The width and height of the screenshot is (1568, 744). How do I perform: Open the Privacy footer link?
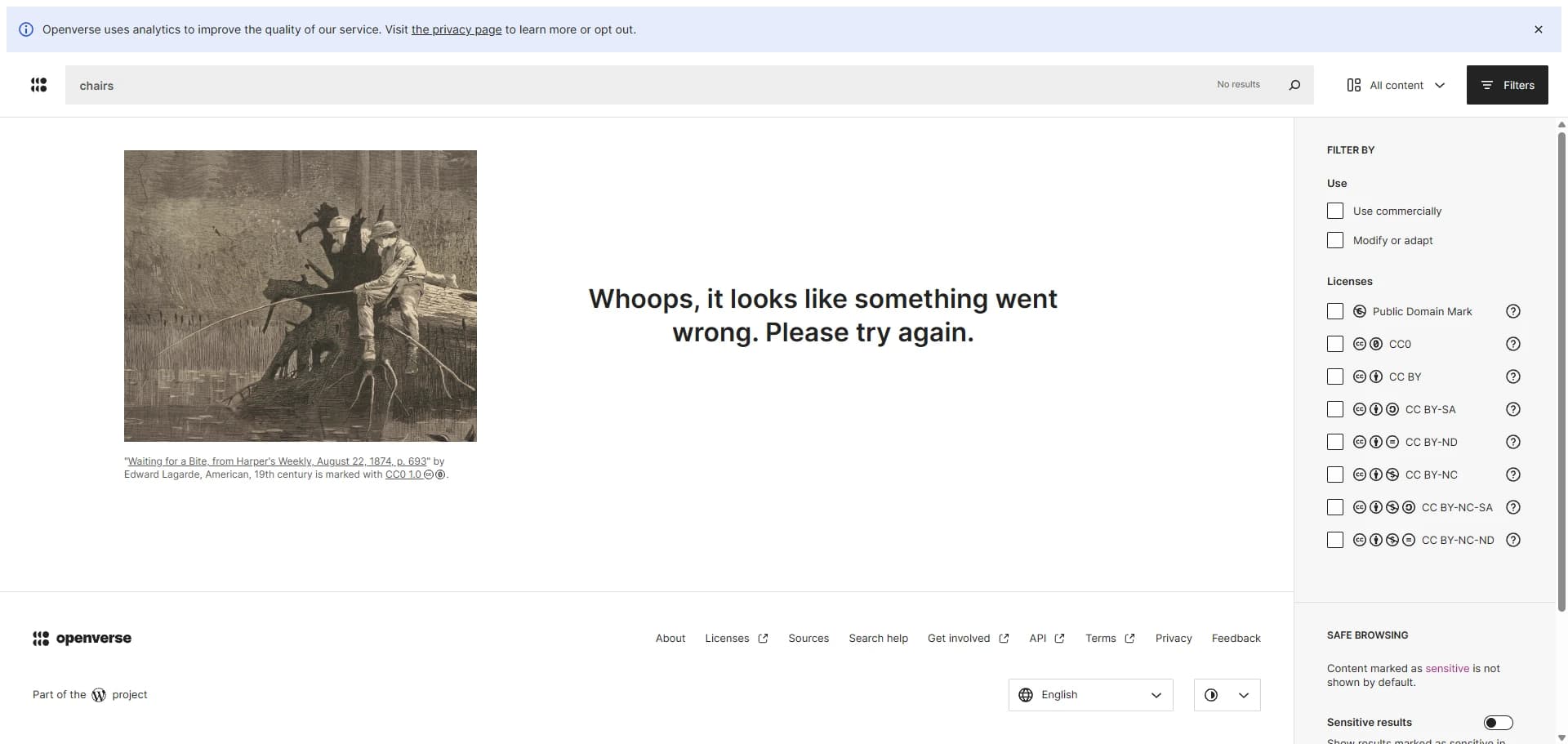1174,639
